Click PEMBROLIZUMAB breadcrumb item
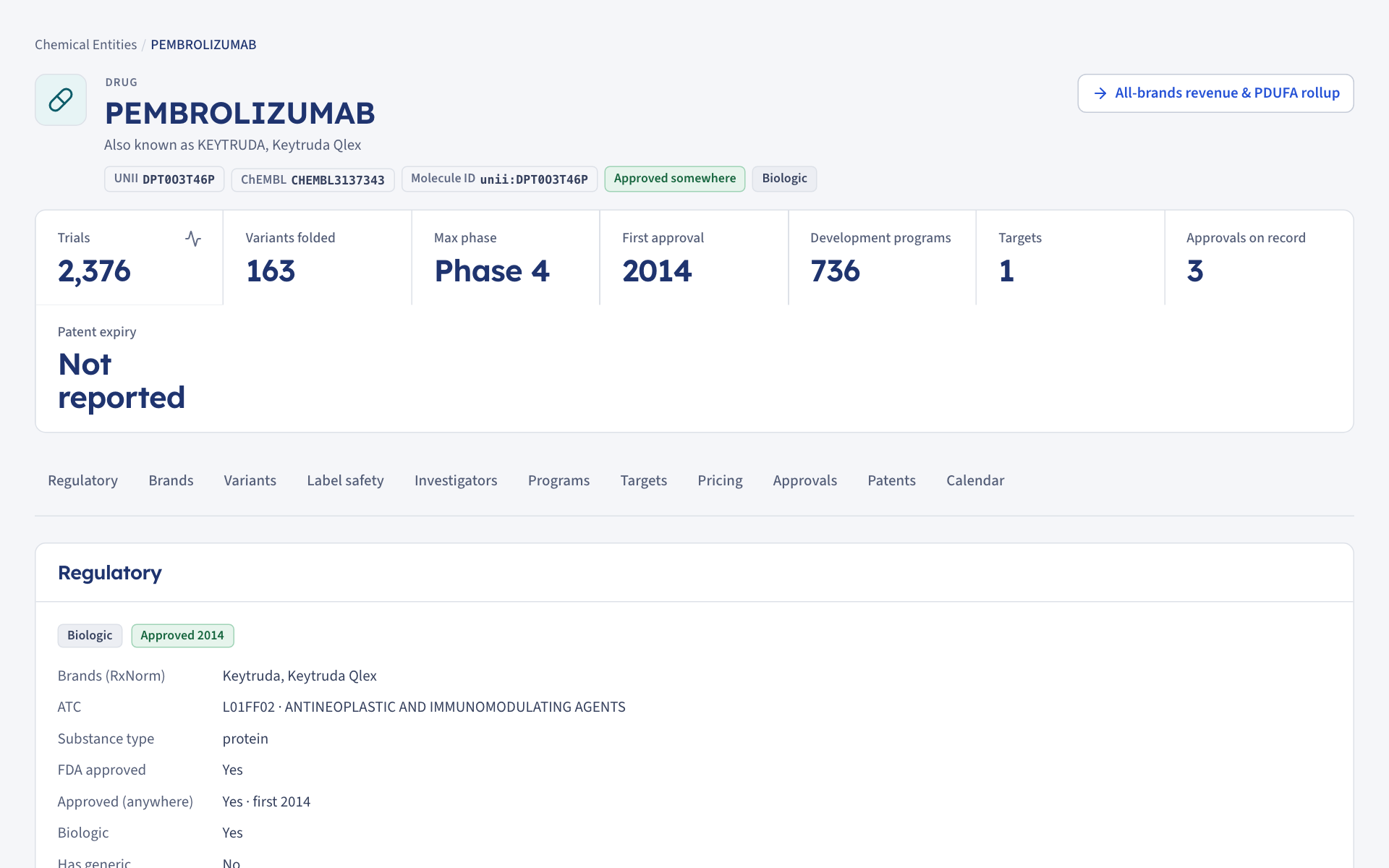Image resolution: width=1389 pixels, height=868 pixels. click(x=203, y=45)
